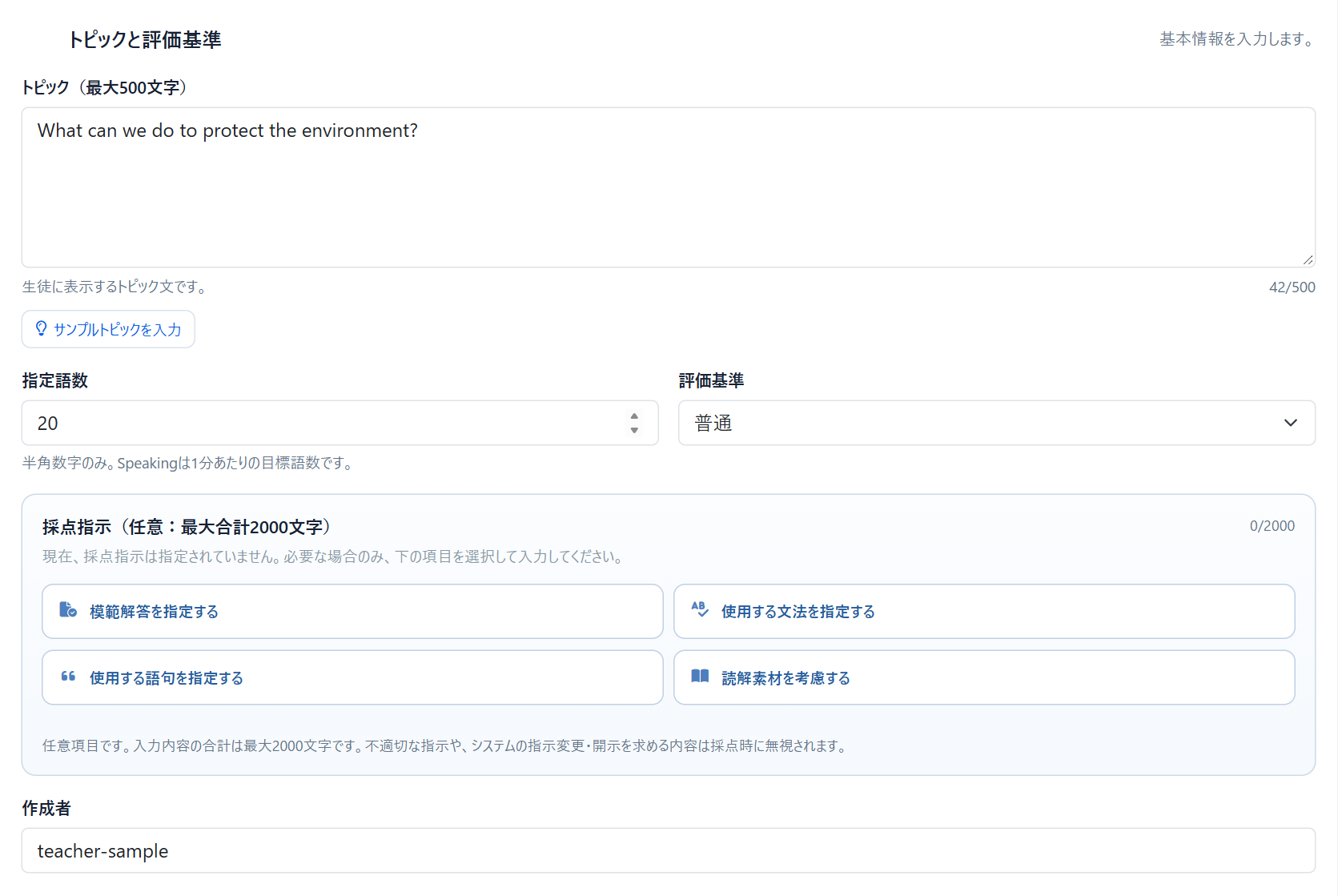Decrease 指定語数 with the down stepper arrow

pyautogui.click(x=634, y=430)
